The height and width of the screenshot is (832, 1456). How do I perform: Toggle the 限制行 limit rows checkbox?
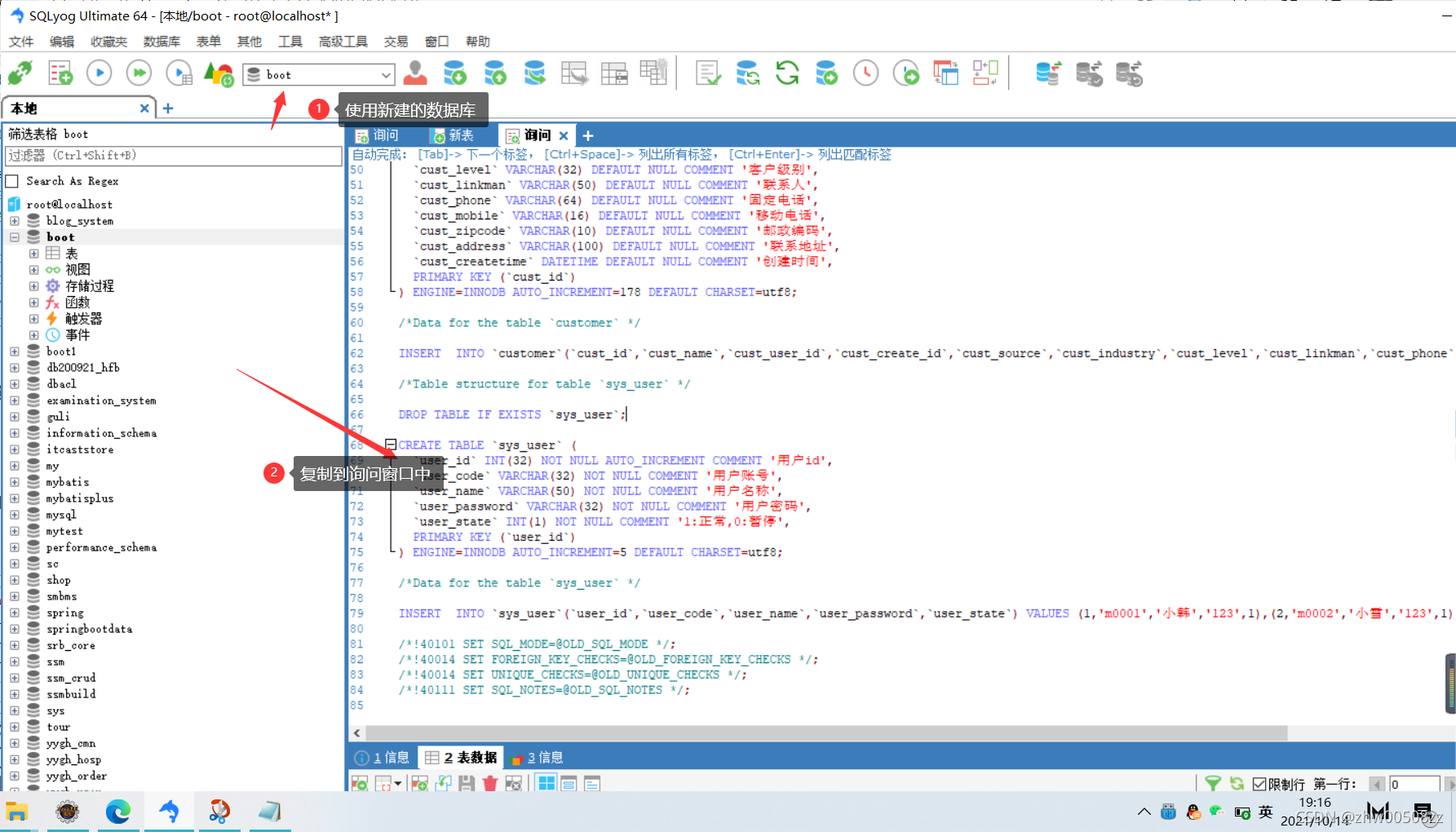1259,784
